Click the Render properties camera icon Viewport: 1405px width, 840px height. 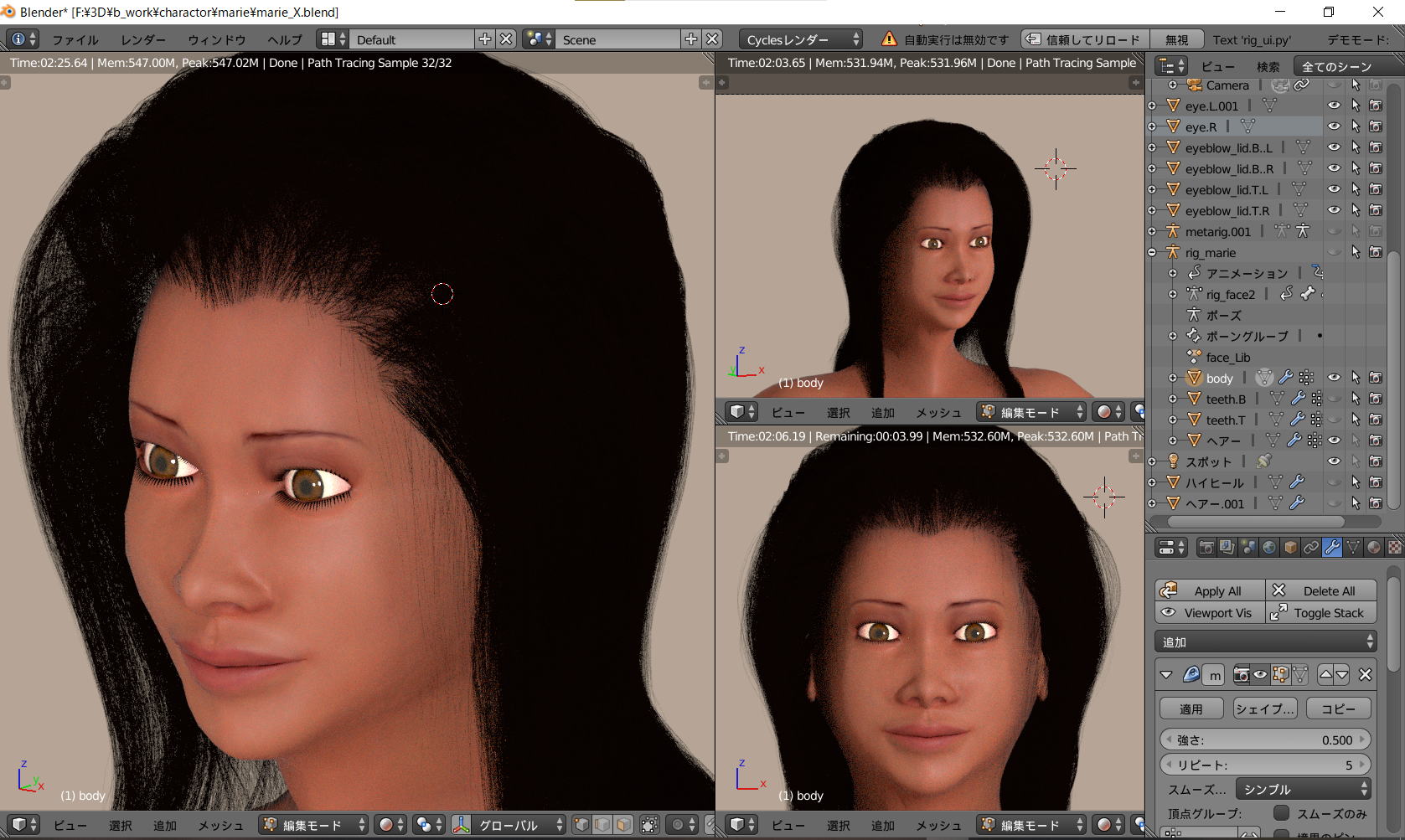[1206, 548]
